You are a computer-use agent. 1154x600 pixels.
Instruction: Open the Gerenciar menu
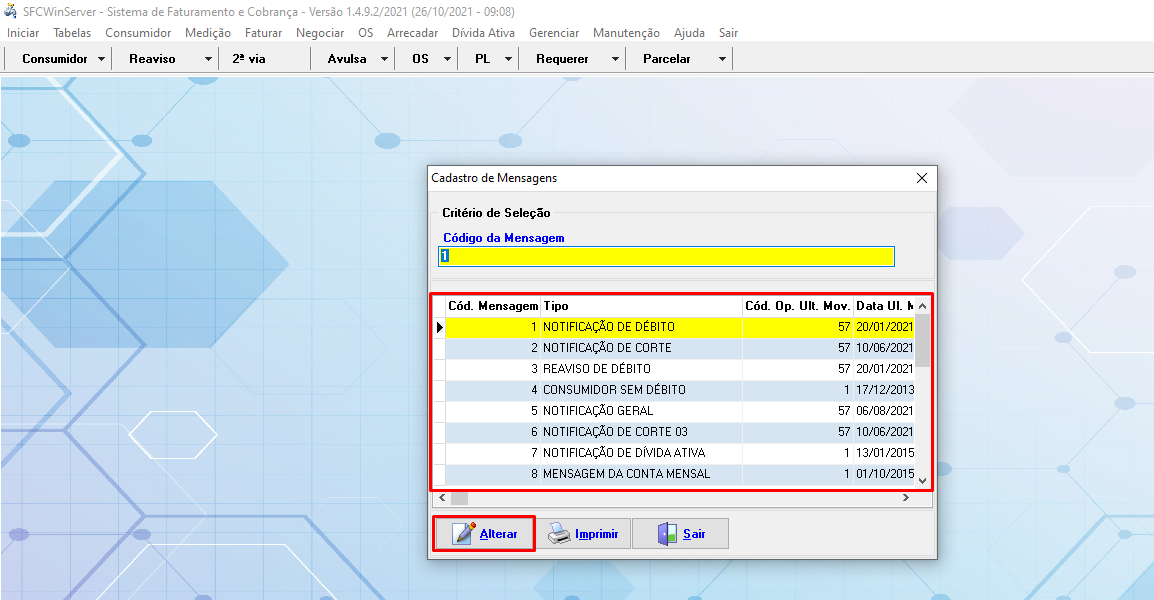pyautogui.click(x=554, y=33)
